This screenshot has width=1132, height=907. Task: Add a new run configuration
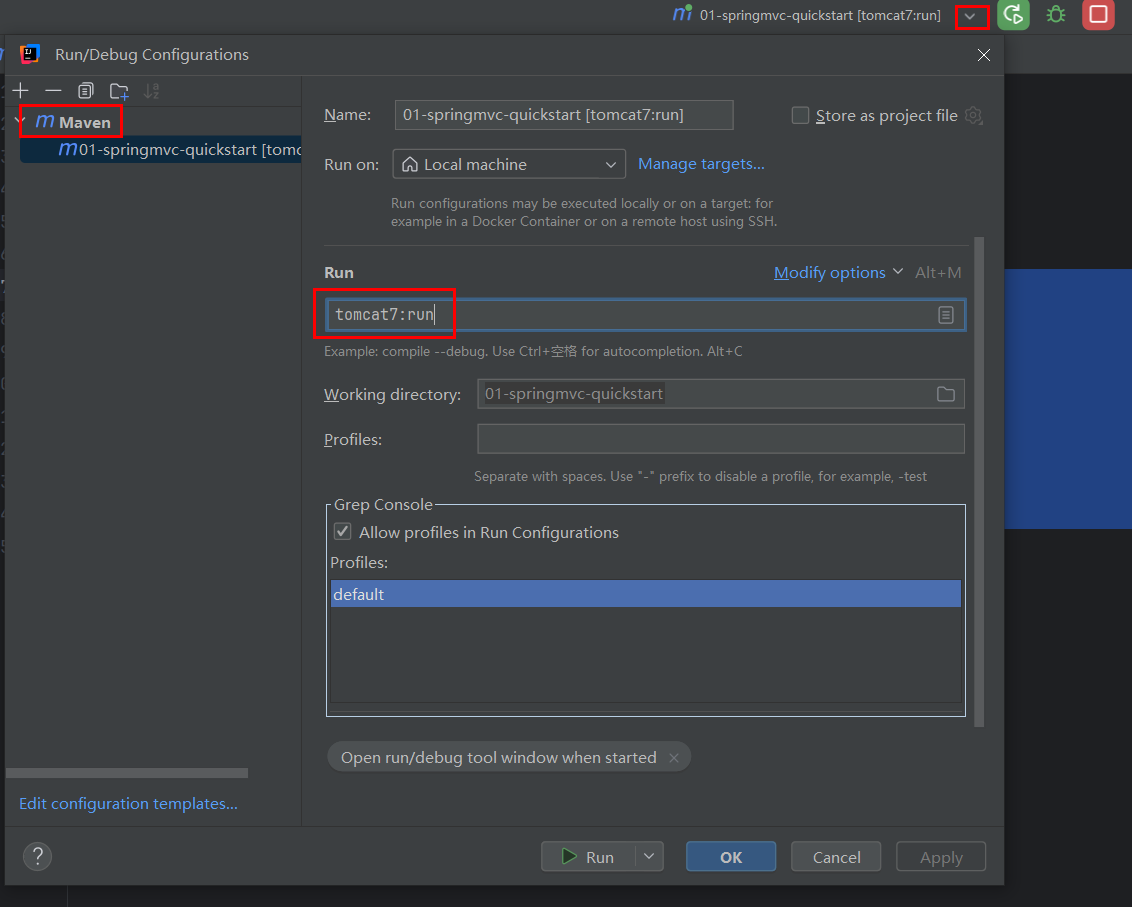(x=21, y=91)
